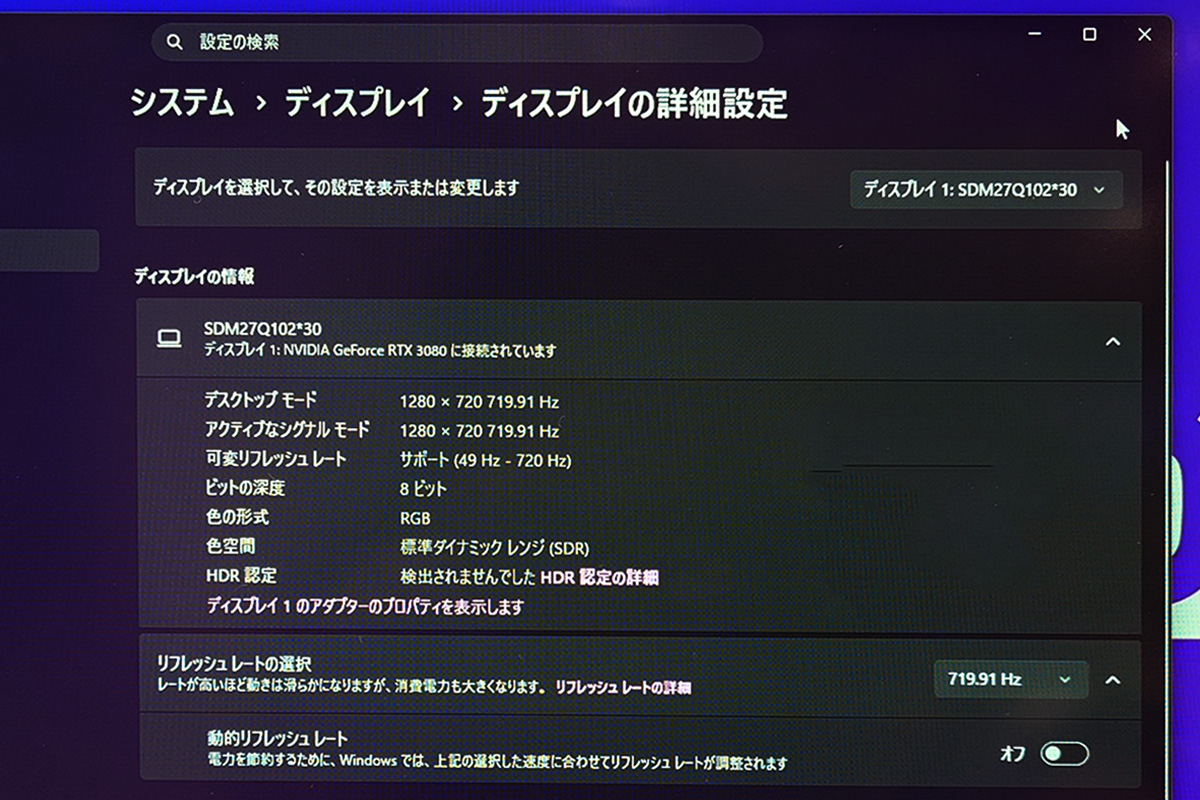1200x800 pixels.
Task: Navigate back to ディスプレイ breadcrumb
Action: pyautogui.click(x=357, y=103)
